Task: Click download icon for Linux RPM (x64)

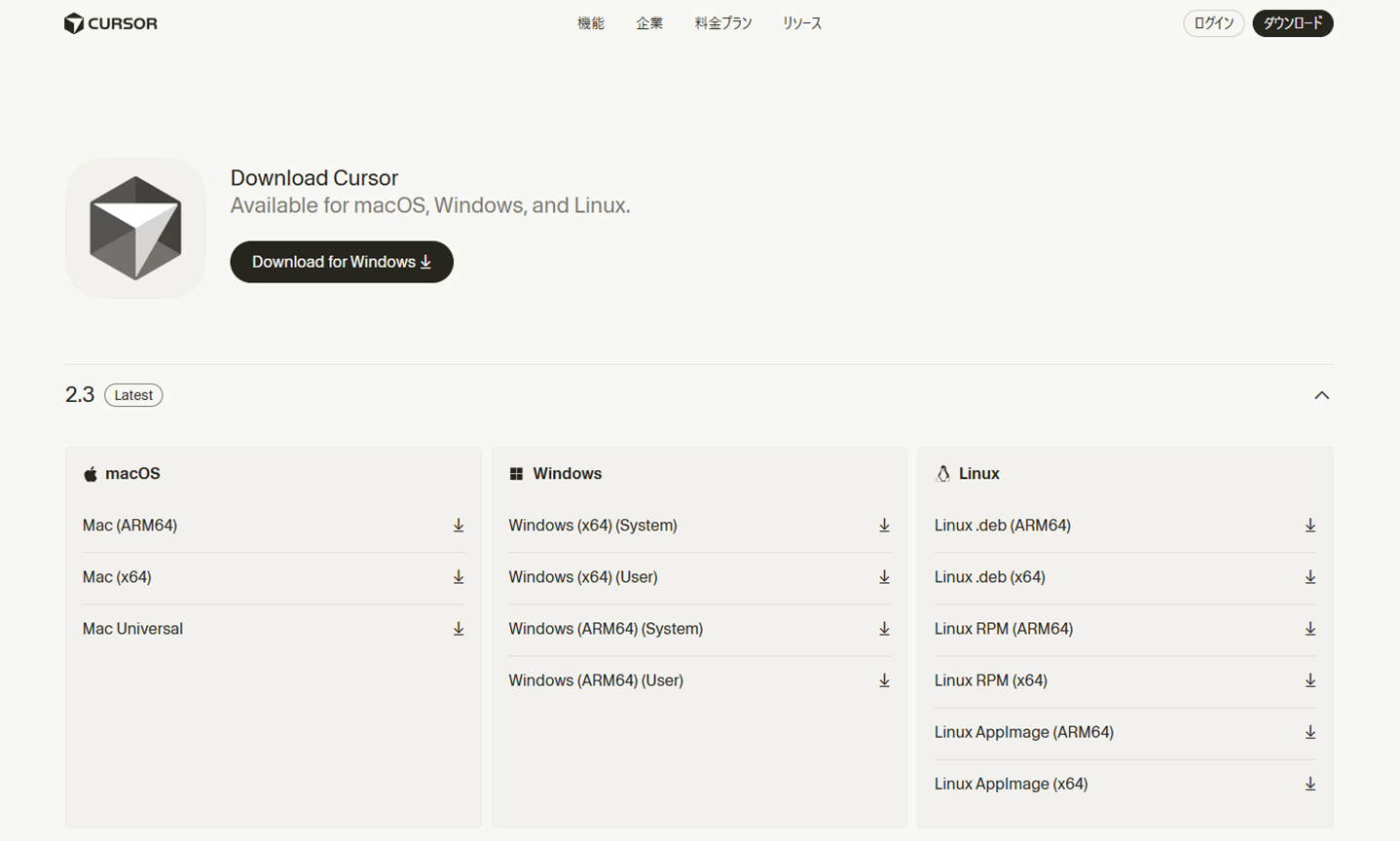Action: (x=1309, y=680)
